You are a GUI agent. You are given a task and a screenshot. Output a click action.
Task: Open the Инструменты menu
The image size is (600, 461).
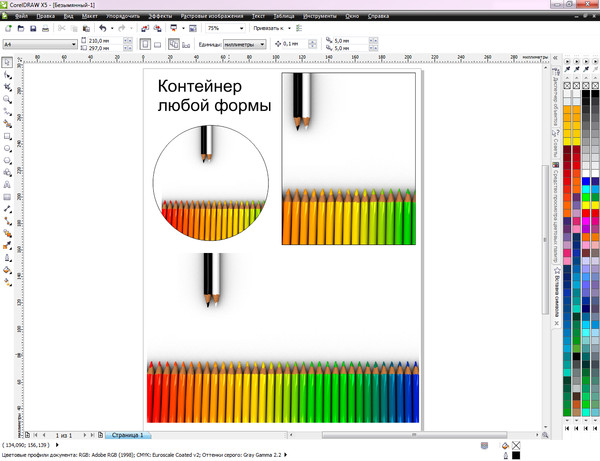click(x=320, y=16)
